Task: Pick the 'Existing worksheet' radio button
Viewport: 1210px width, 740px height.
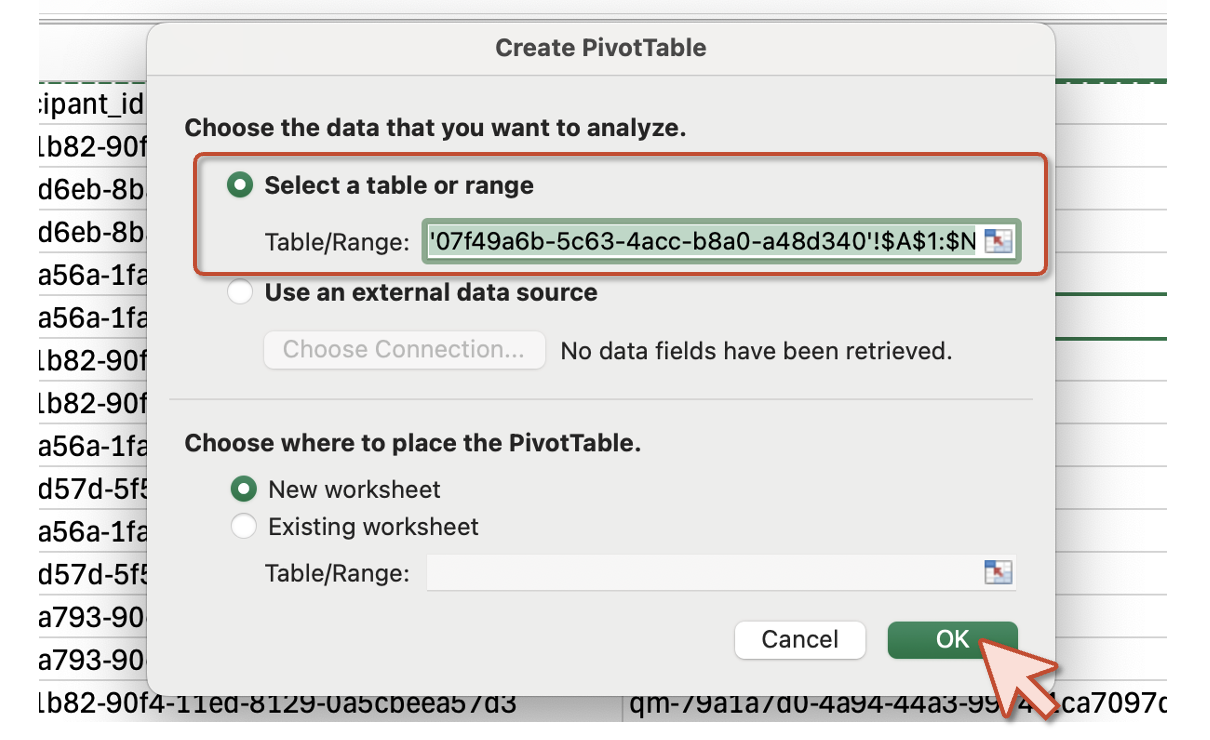Action: pos(243,526)
